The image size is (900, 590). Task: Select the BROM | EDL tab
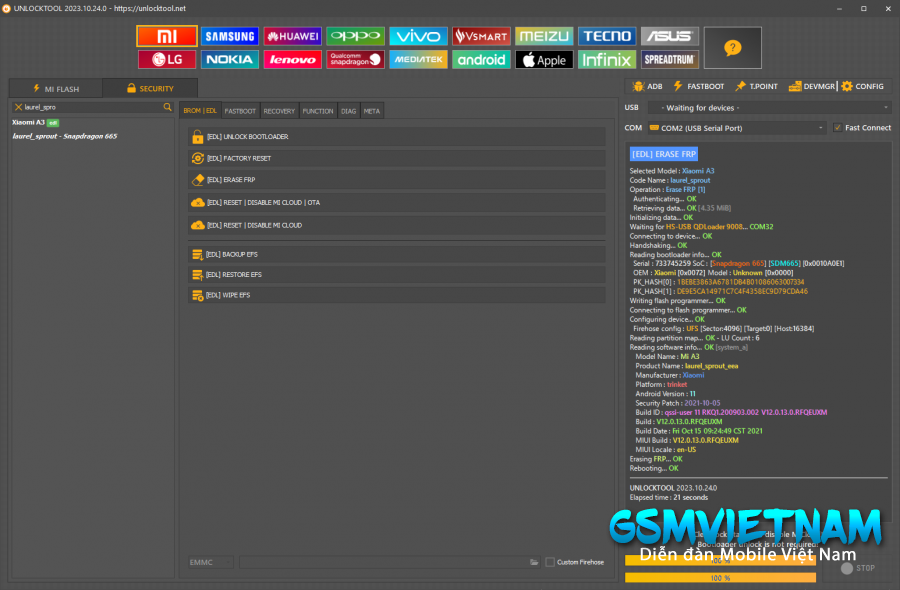200,111
